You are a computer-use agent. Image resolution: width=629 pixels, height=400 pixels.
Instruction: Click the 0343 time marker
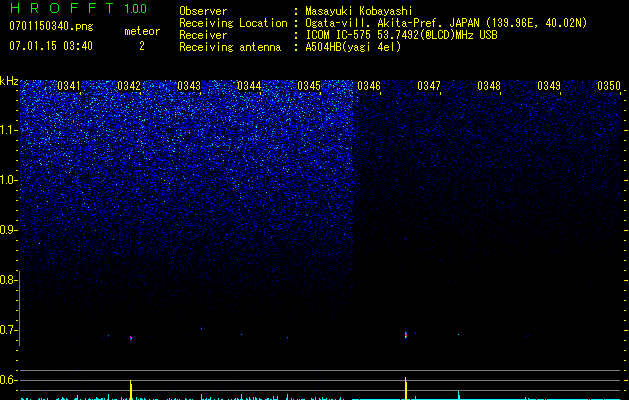point(189,86)
